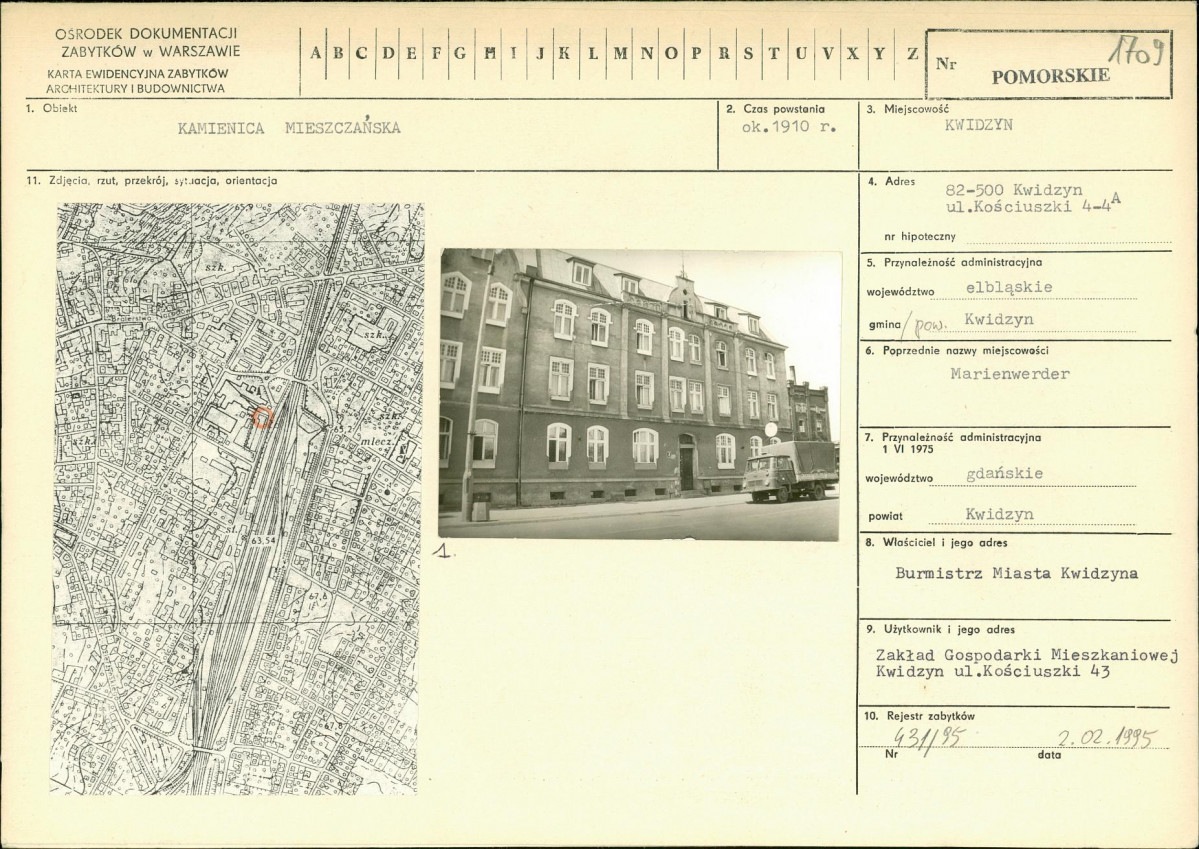Click the red circle on map
1199x849 pixels.
(262, 418)
